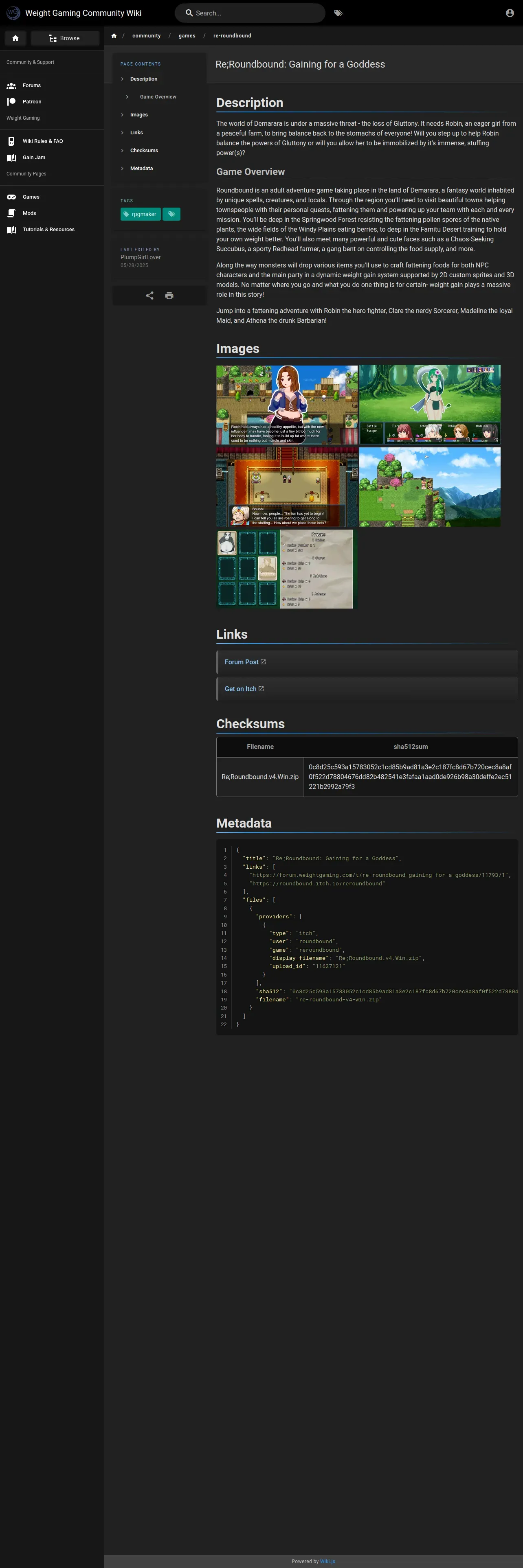Image resolution: width=523 pixels, height=1568 pixels.
Task: Click the rpgmaker tag
Action: coord(141,214)
